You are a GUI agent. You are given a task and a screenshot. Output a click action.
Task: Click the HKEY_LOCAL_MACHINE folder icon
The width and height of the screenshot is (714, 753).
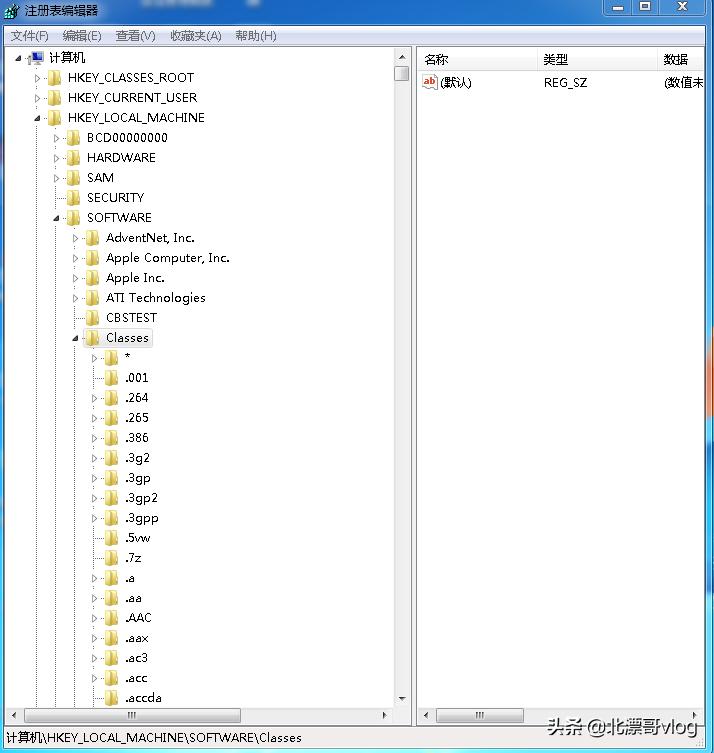pyautogui.click(x=55, y=118)
